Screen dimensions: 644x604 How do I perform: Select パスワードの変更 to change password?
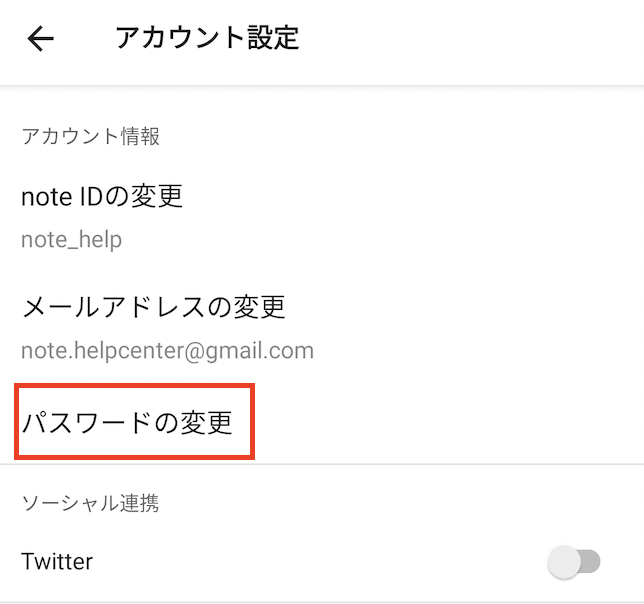(x=127, y=423)
